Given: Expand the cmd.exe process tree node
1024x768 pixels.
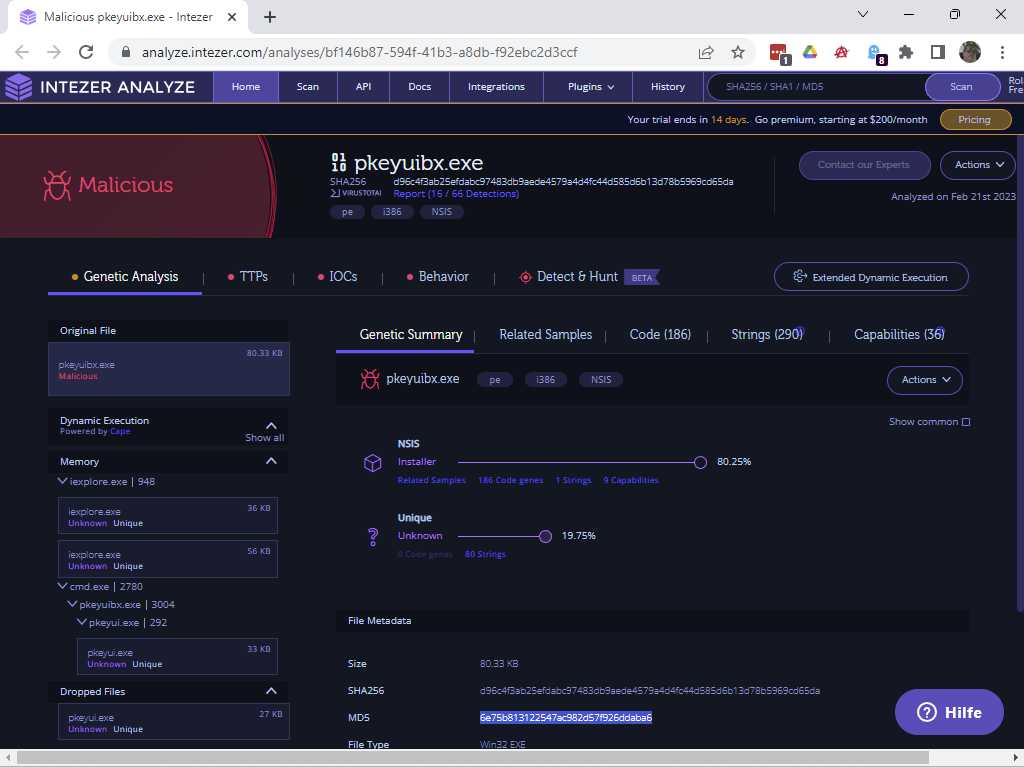Looking at the screenshot, I should tap(63, 587).
